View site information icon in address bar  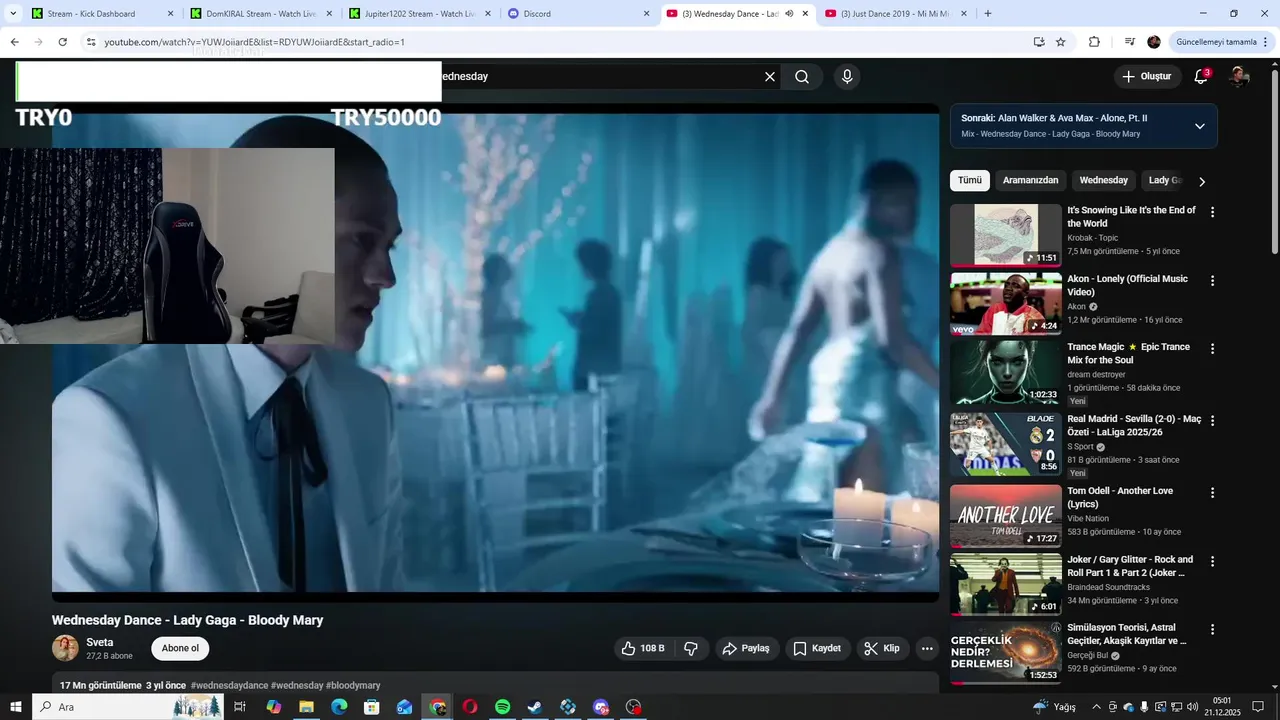(91, 42)
